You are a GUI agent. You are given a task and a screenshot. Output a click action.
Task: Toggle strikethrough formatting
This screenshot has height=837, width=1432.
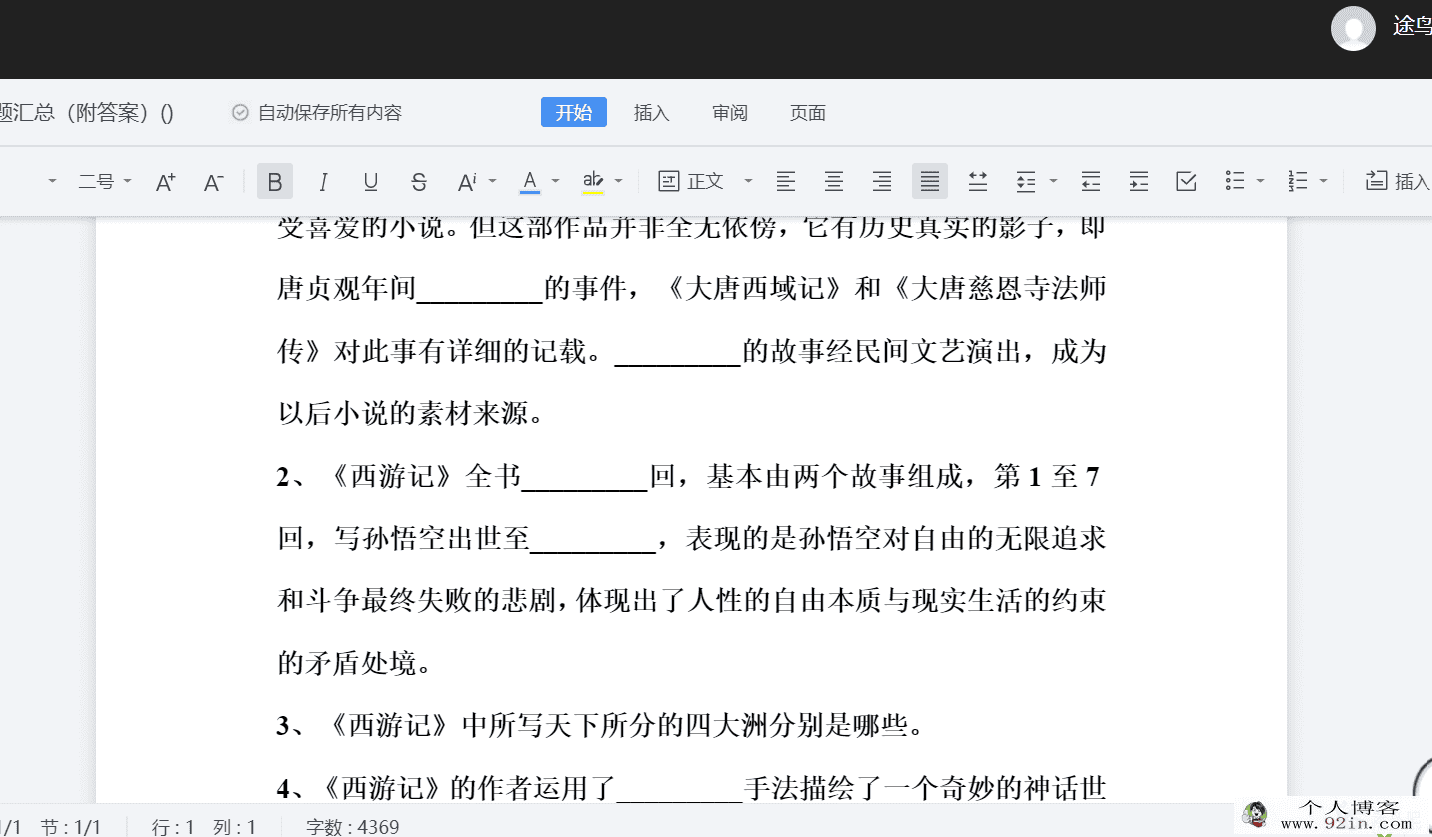419,181
